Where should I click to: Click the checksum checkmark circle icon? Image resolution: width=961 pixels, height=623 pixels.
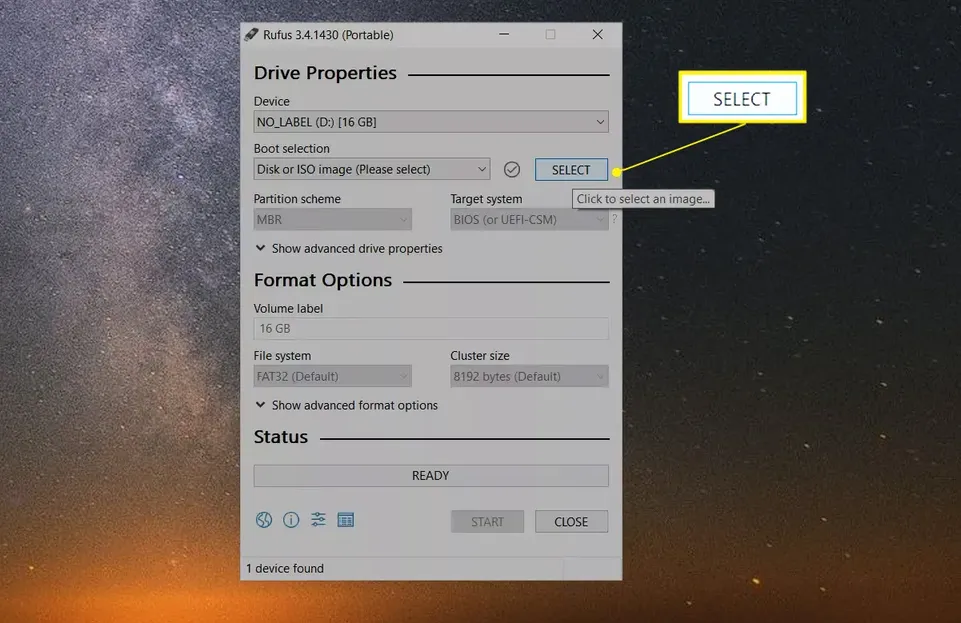coord(512,170)
